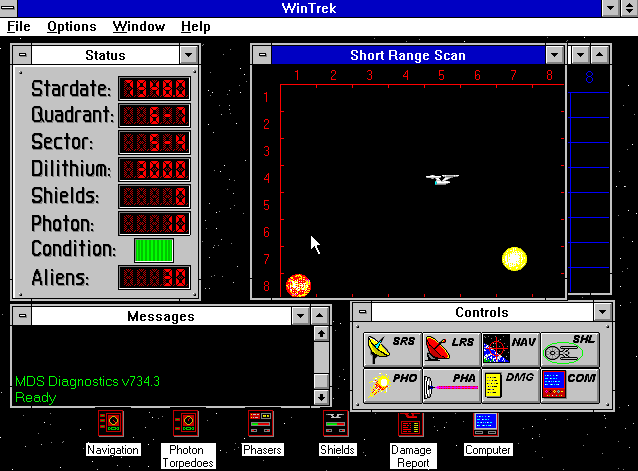Click the Messages window title bar
Viewport: 638px width, 471px height.
[161, 316]
